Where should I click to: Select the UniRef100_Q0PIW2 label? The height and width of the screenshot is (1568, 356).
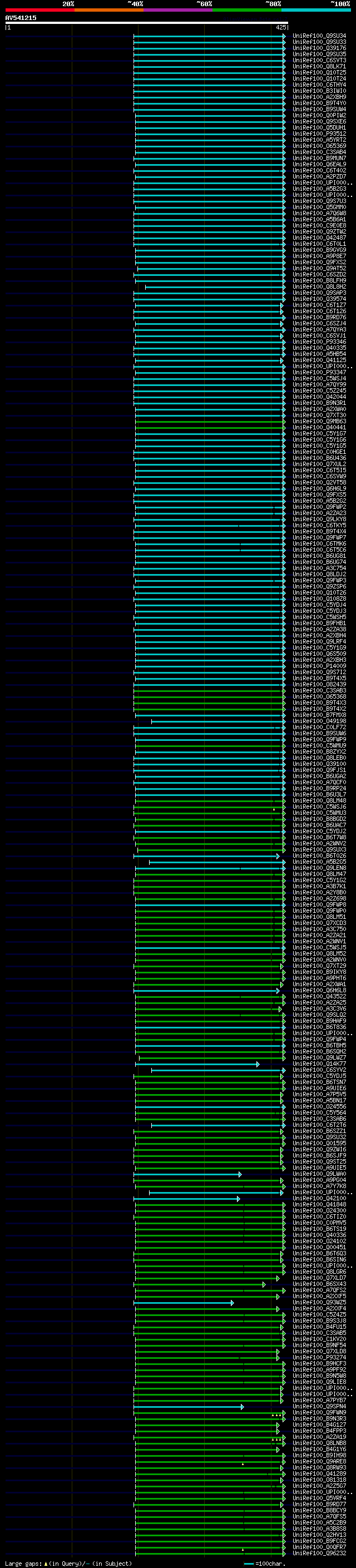point(319,115)
